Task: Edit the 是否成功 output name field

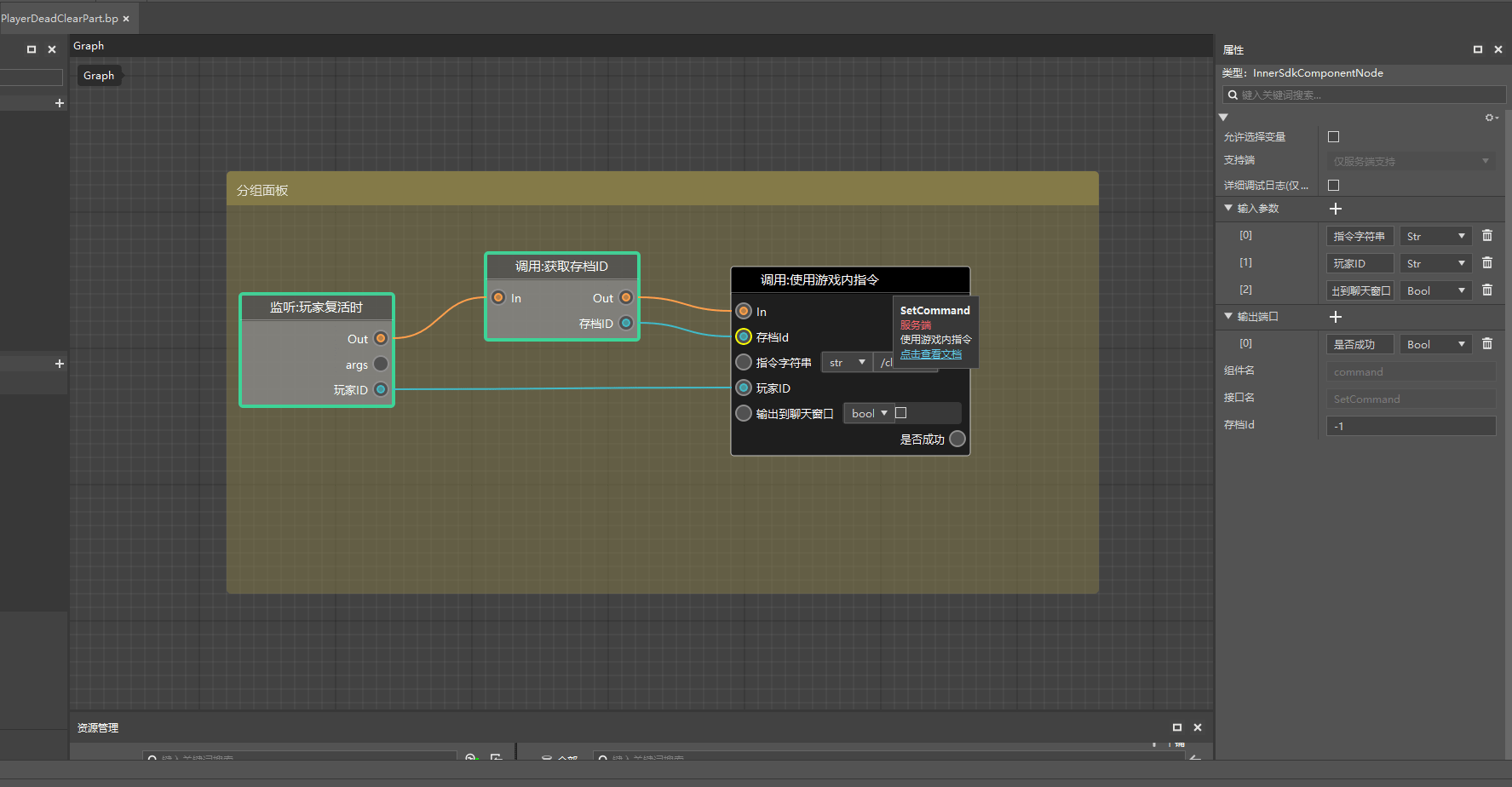Action: (1360, 344)
